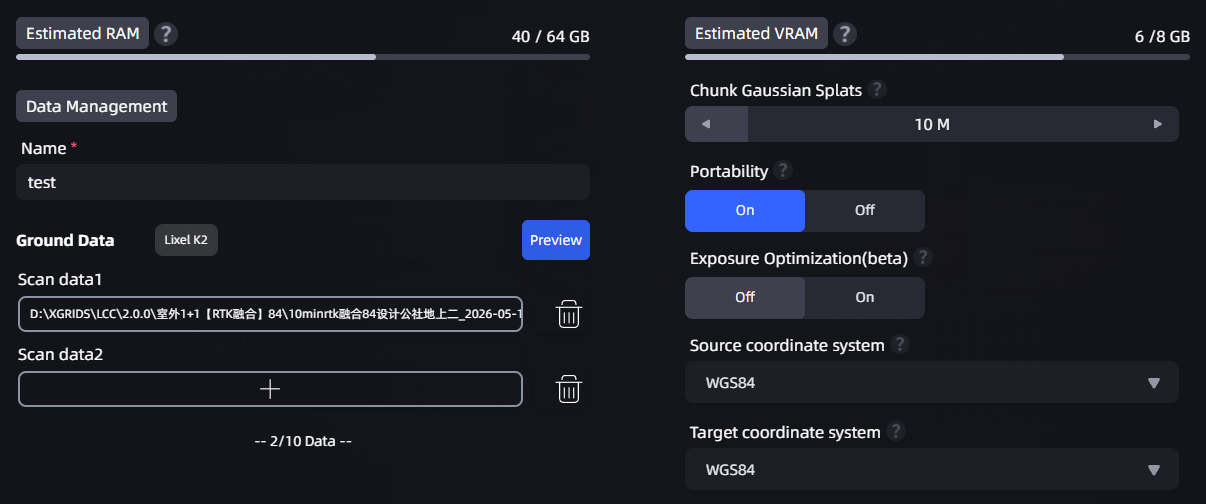Increase Chunk Gaussian Splats with right arrow
This screenshot has width=1206, height=504.
[1158, 124]
